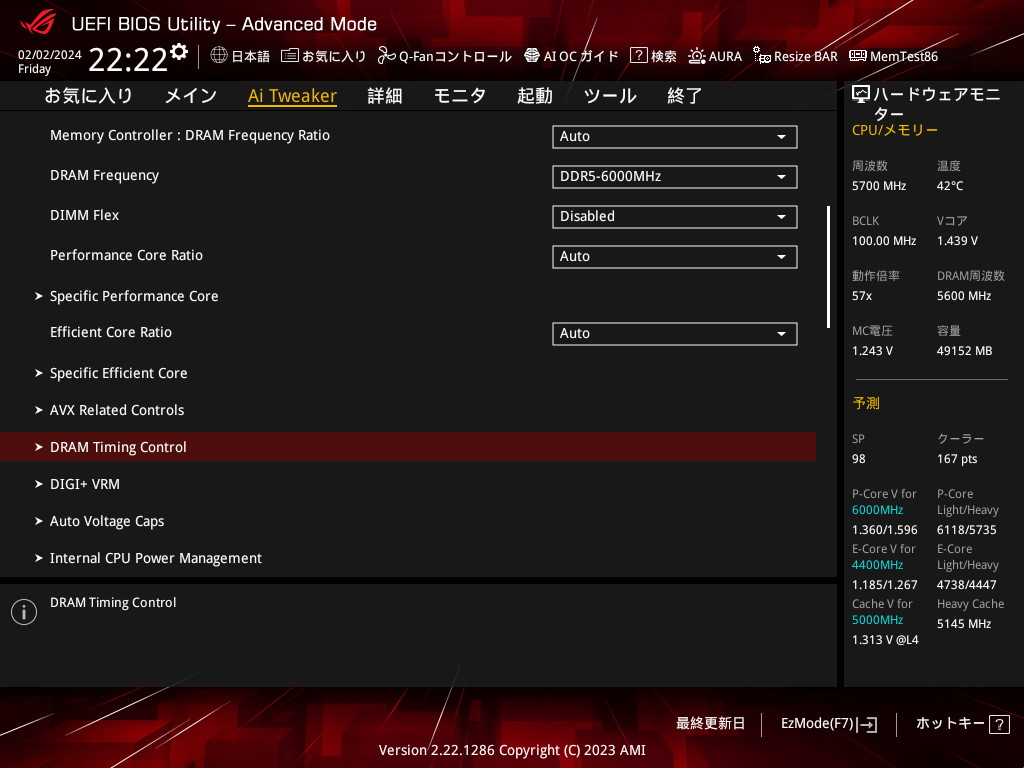This screenshot has height=768, width=1024.
Task: Open AI OC guide icon
Action: pyautogui.click(x=532, y=56)
